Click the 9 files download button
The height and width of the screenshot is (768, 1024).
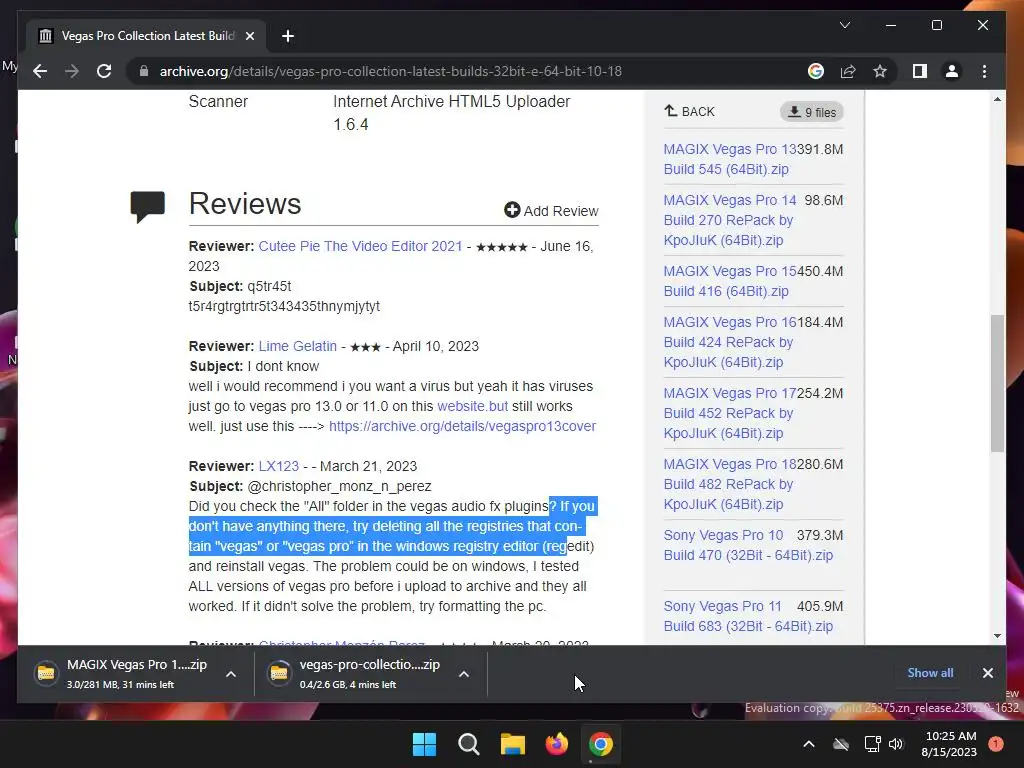tap(812, 112)
